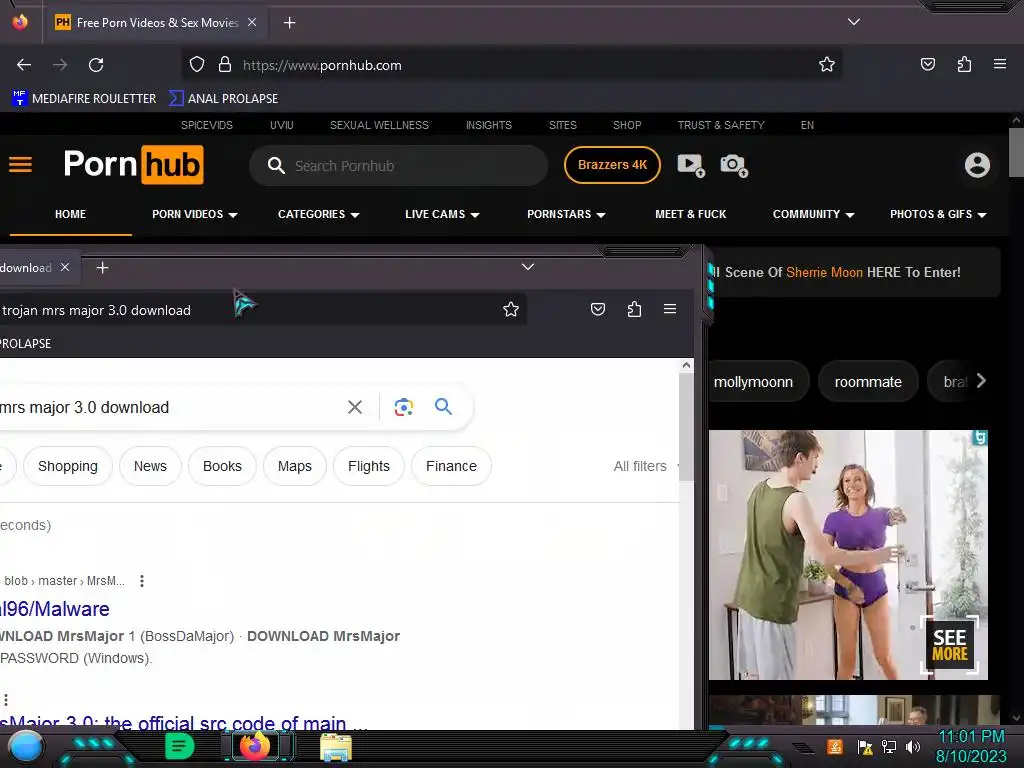Viewport: 1024px width, 768px height.
Task: Click into the site search field
Action: (398, 166)
